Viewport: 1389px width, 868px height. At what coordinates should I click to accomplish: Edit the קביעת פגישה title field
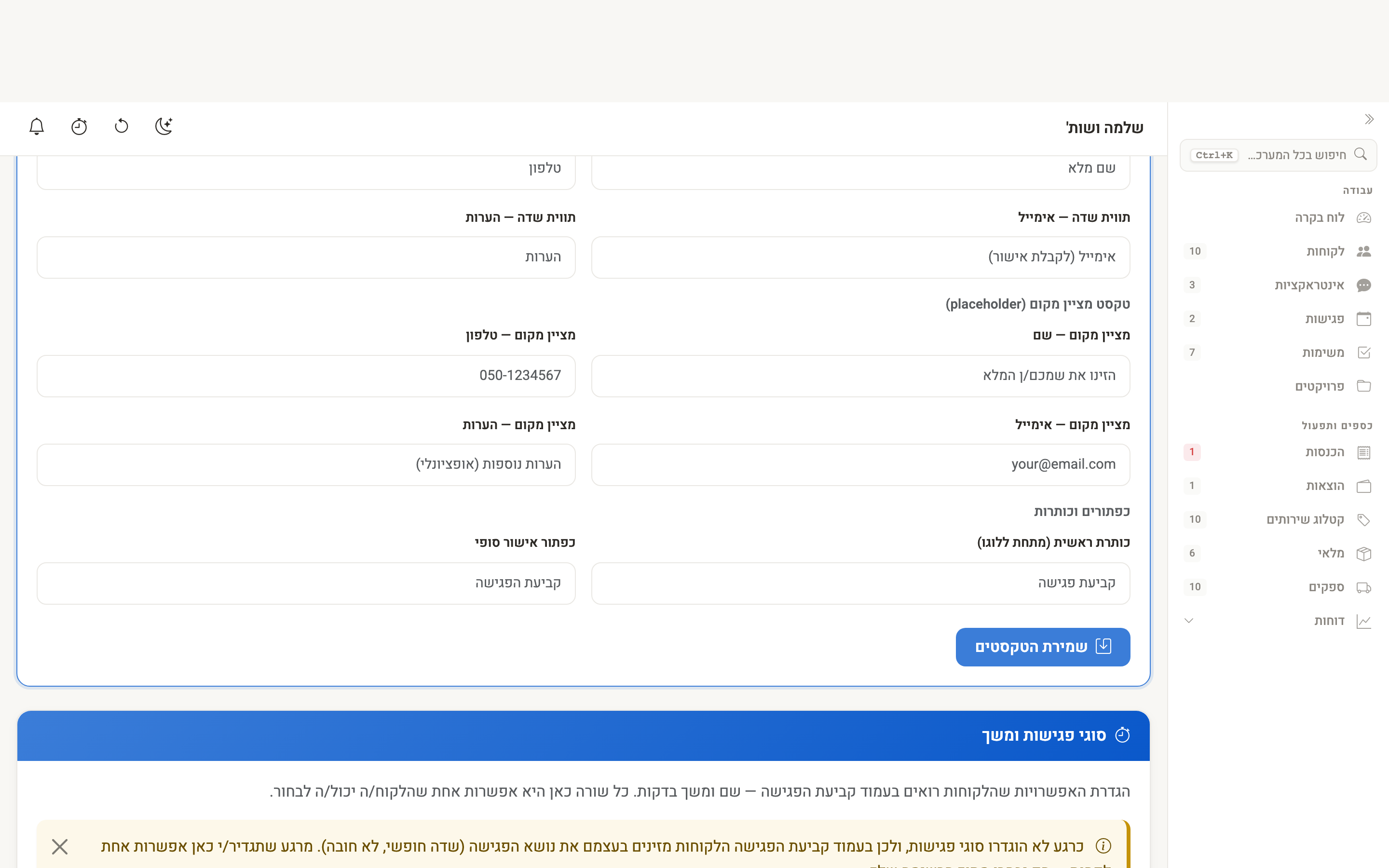(860, 583)
